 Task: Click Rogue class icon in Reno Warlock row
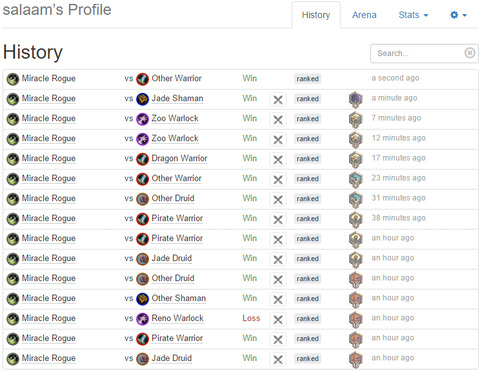[13, 319]
